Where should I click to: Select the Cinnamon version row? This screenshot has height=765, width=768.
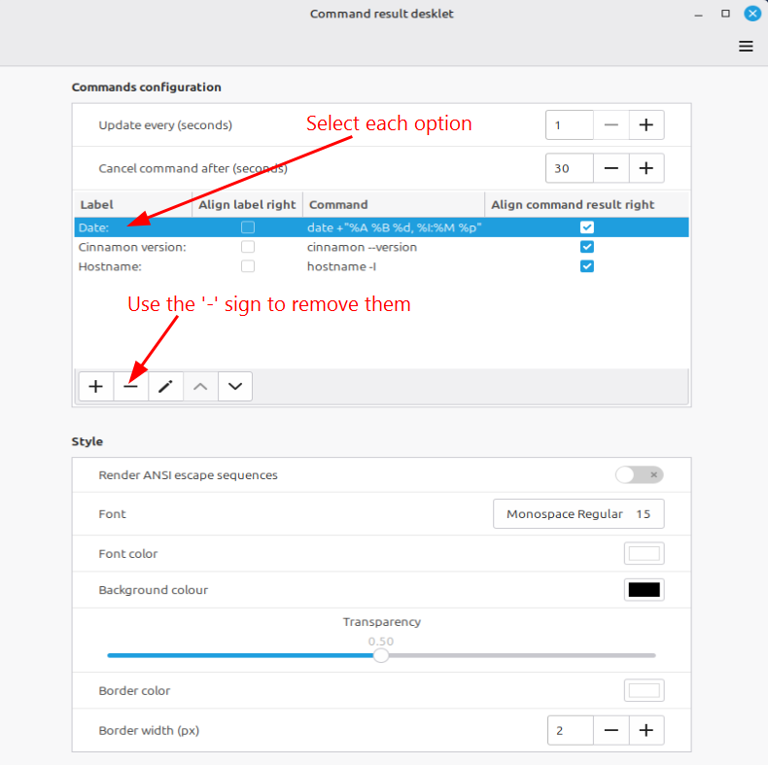382,247
